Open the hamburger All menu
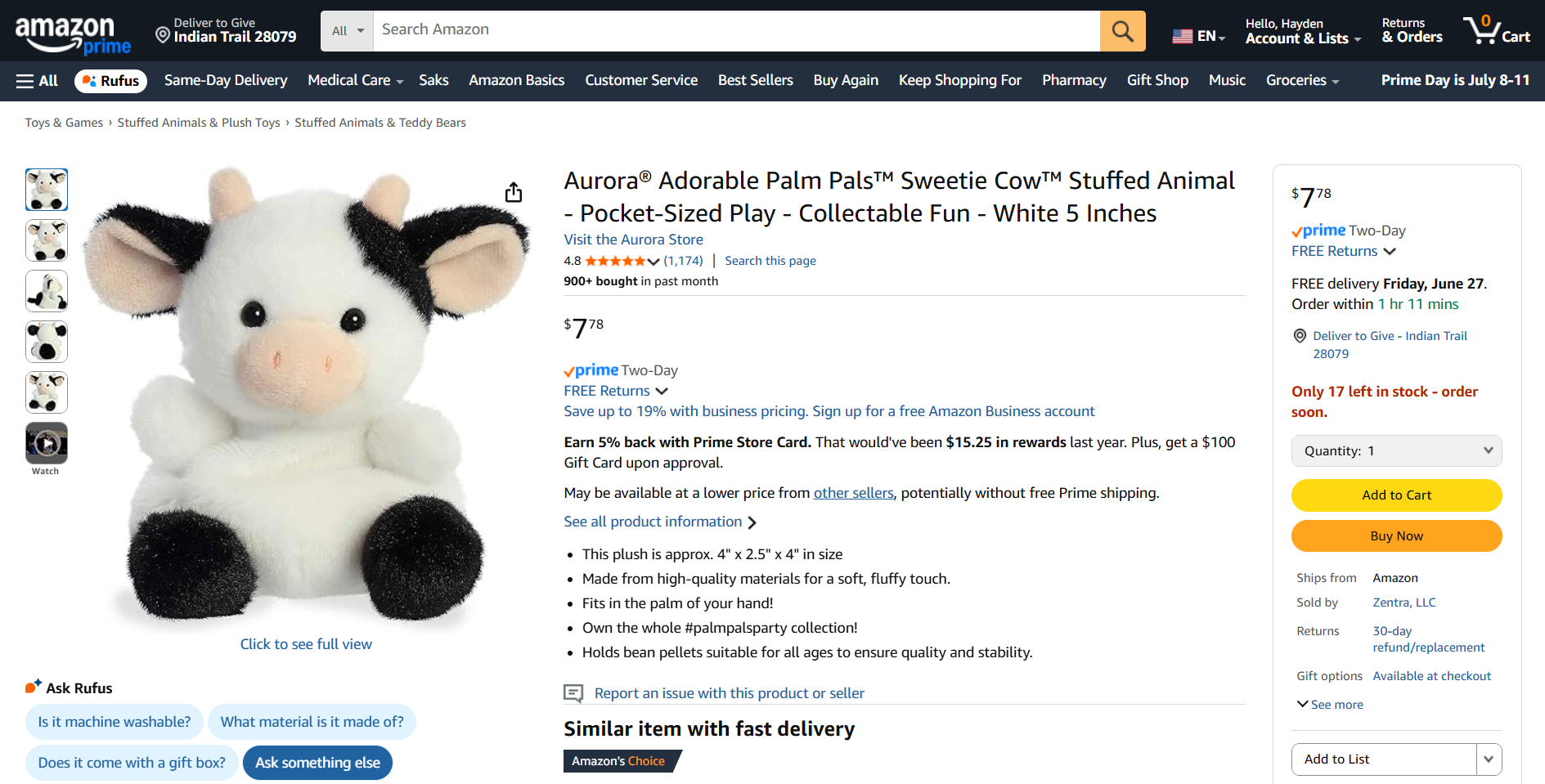The image size is (1545, 784). point(37,81)
